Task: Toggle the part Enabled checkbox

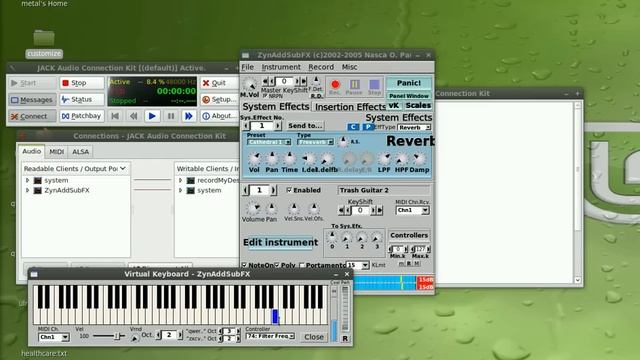Action: point(289,190)
